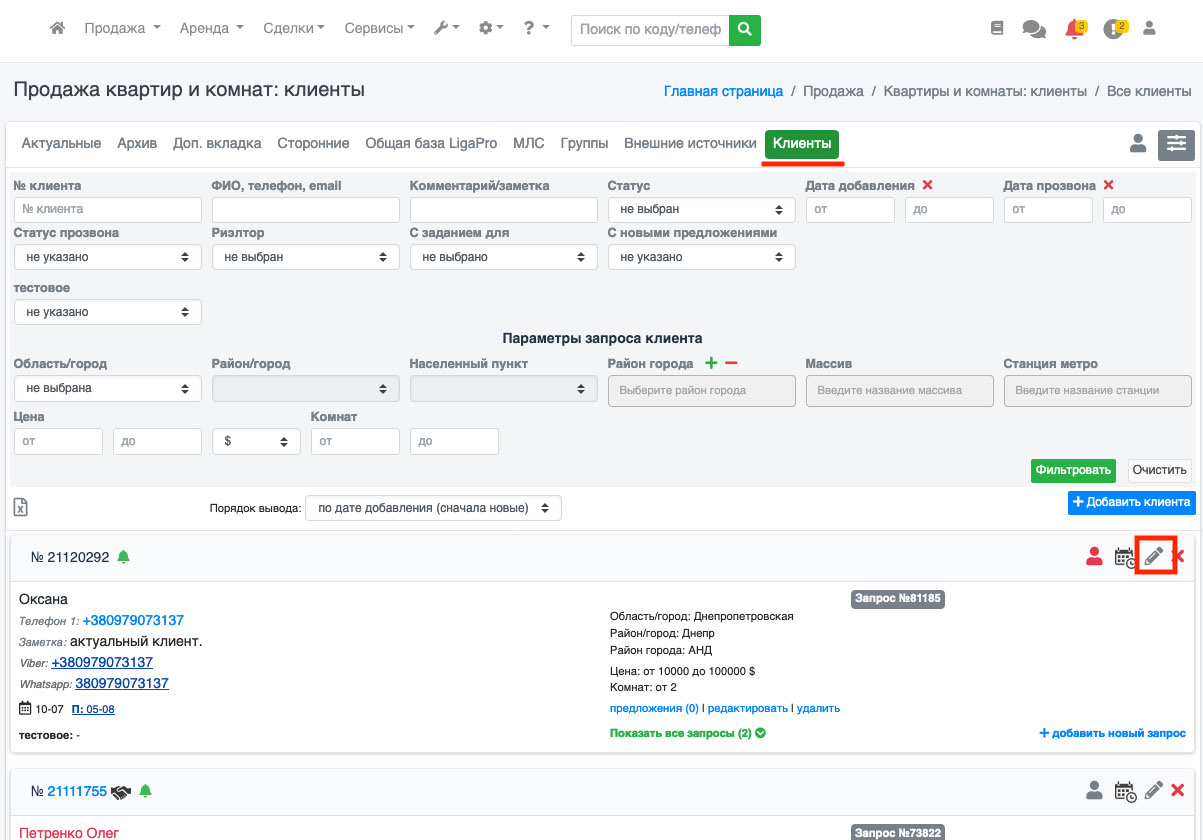
Task: Click the Фильтровать button
Action: click(x=1073, y=470)
